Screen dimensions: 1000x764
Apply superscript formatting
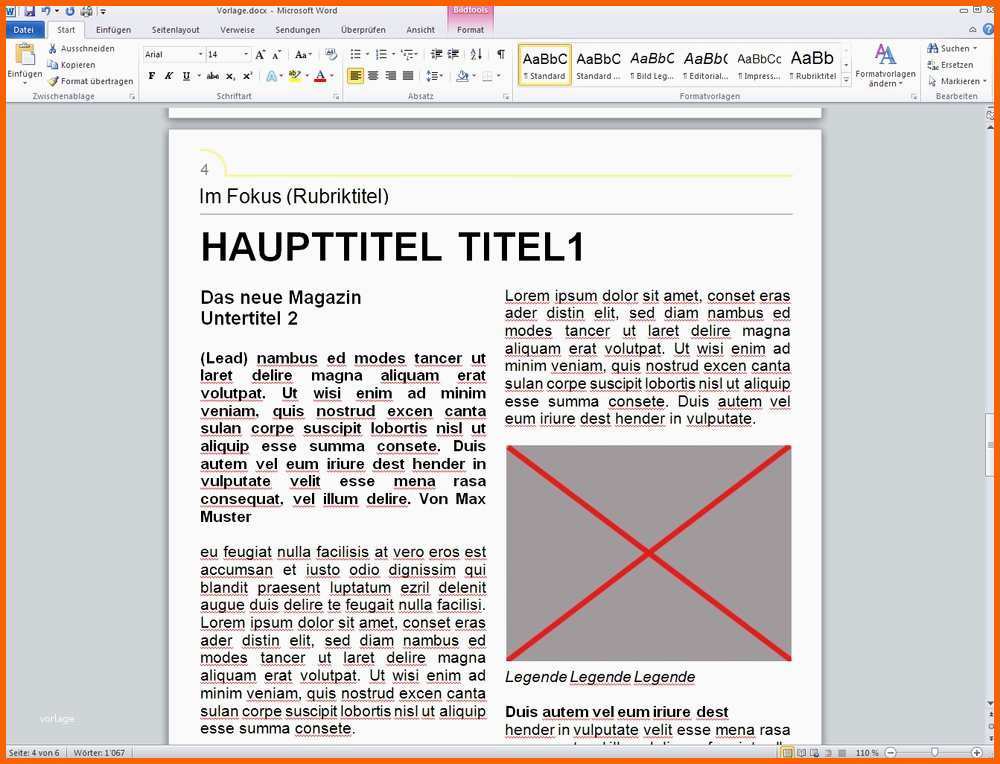coord(247,76)
